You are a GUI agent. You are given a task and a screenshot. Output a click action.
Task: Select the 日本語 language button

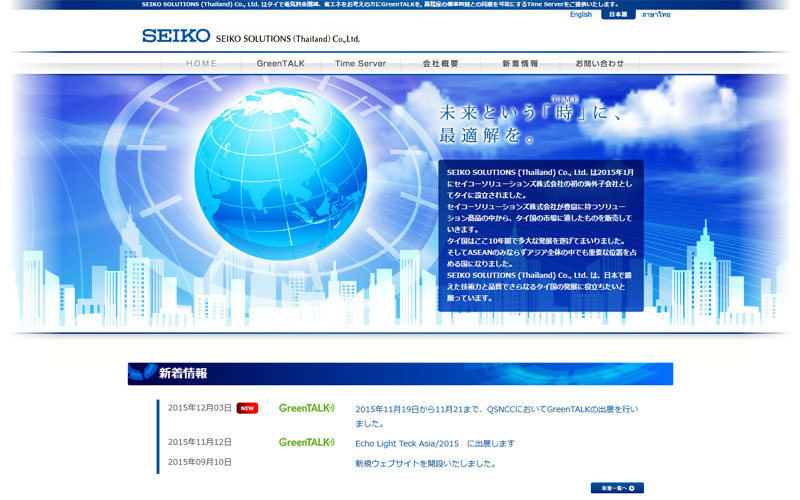[x=618, y=14]
